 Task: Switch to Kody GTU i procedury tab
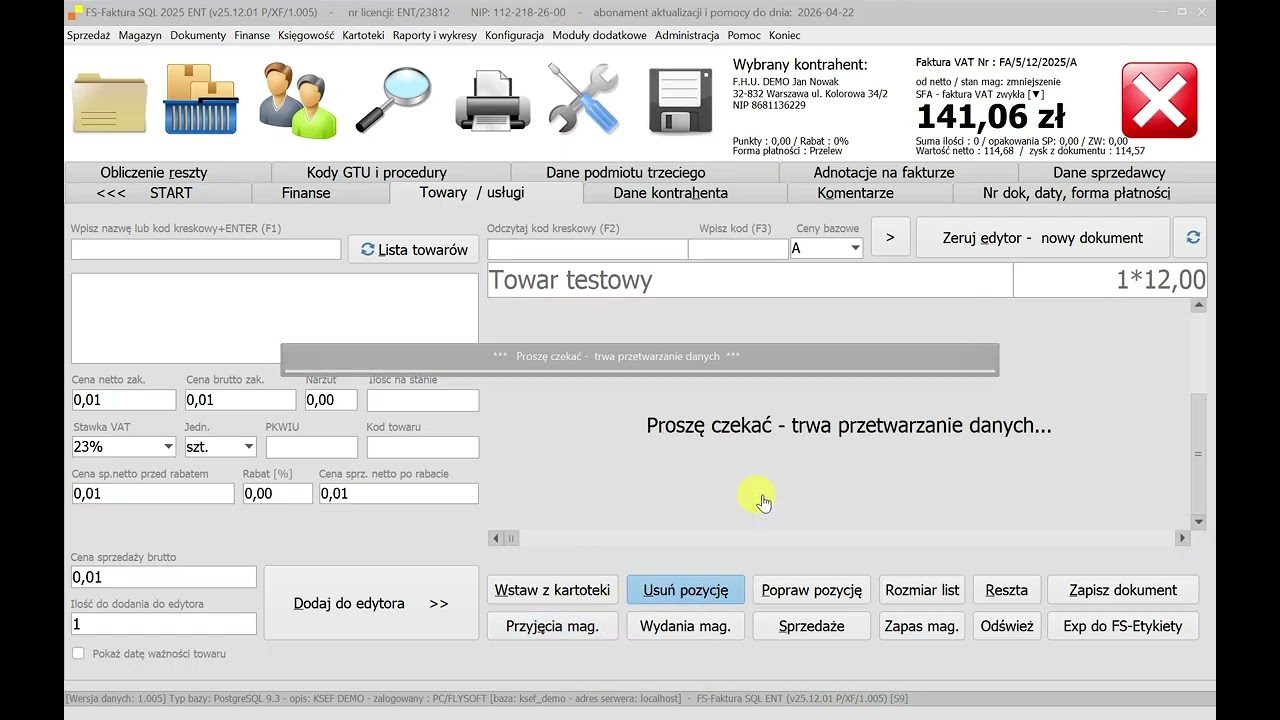point(377,172)
